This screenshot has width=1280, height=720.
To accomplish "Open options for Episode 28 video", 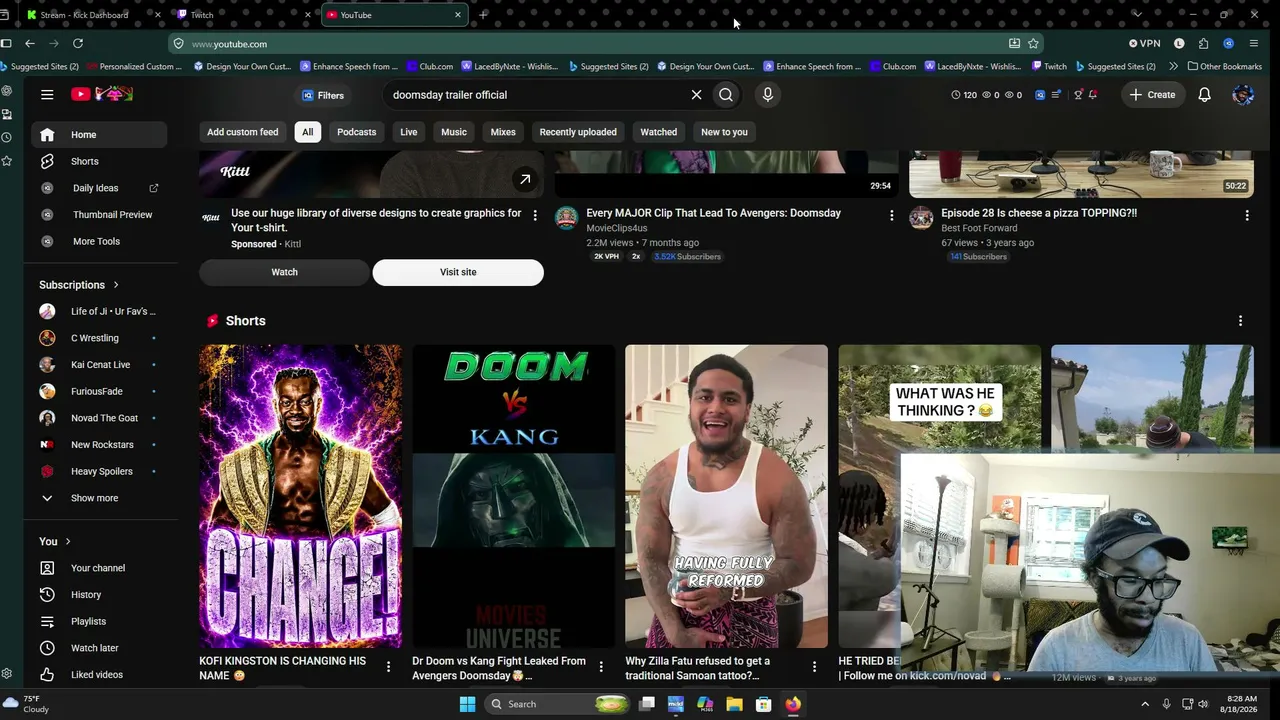I will coord(1247,215).
